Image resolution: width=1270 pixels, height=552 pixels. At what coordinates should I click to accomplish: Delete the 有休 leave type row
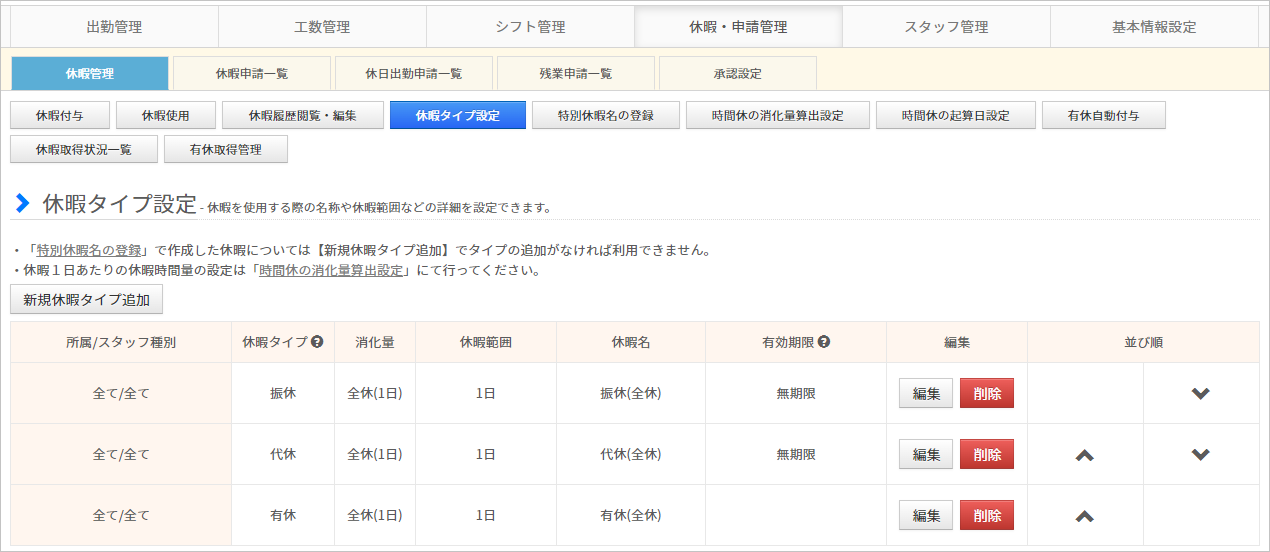tap(987, 516)
